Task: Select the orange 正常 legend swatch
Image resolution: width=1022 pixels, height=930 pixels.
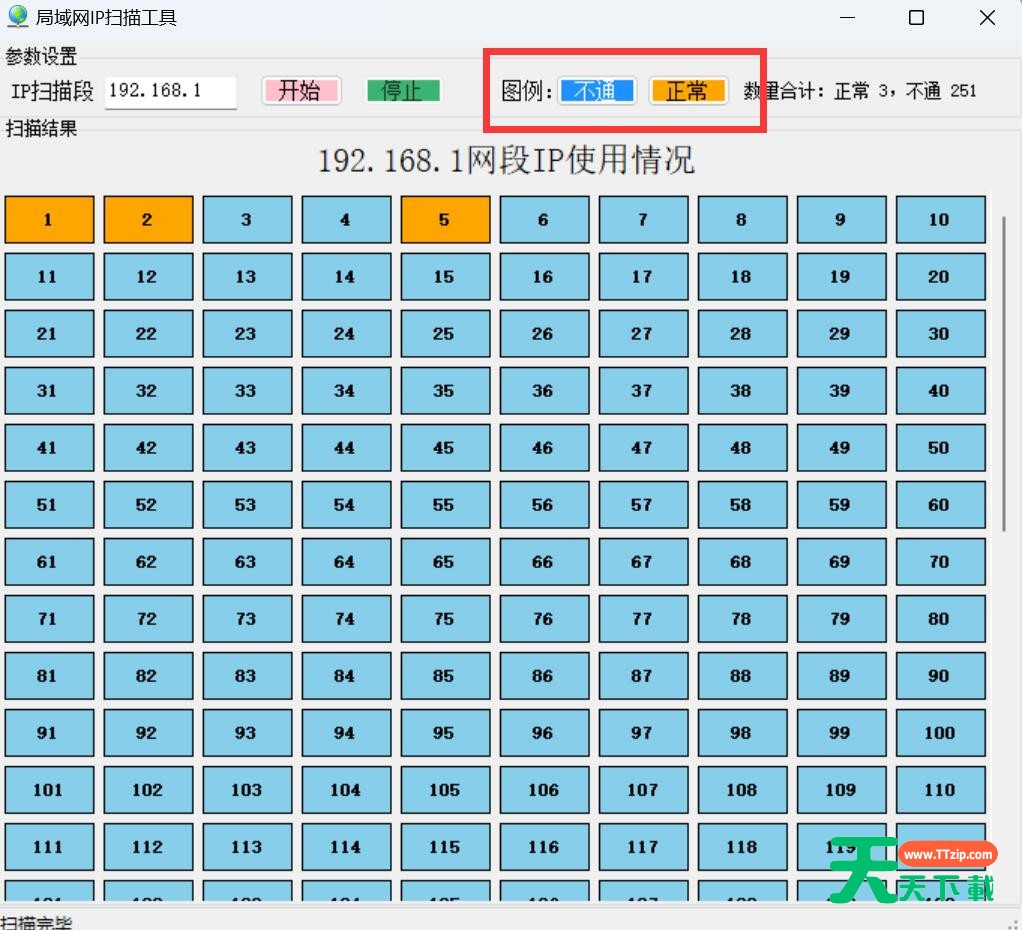Action: [688, 91]
